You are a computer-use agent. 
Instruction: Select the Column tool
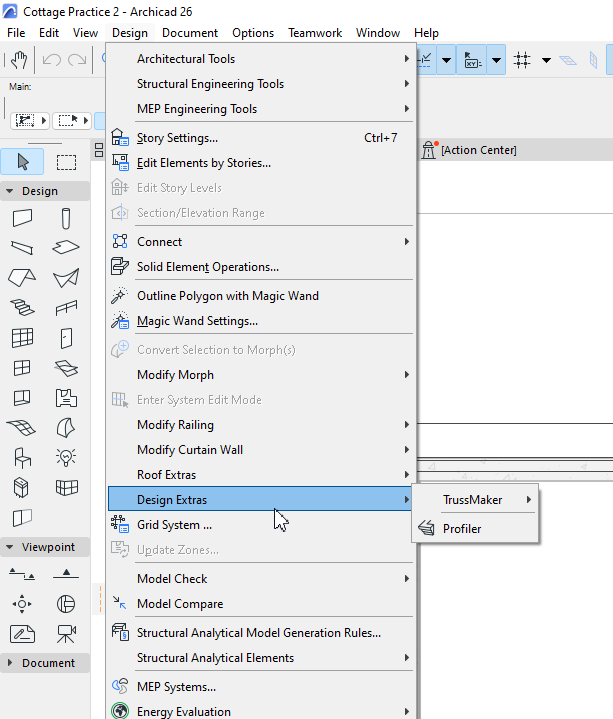tap(66, 218)
